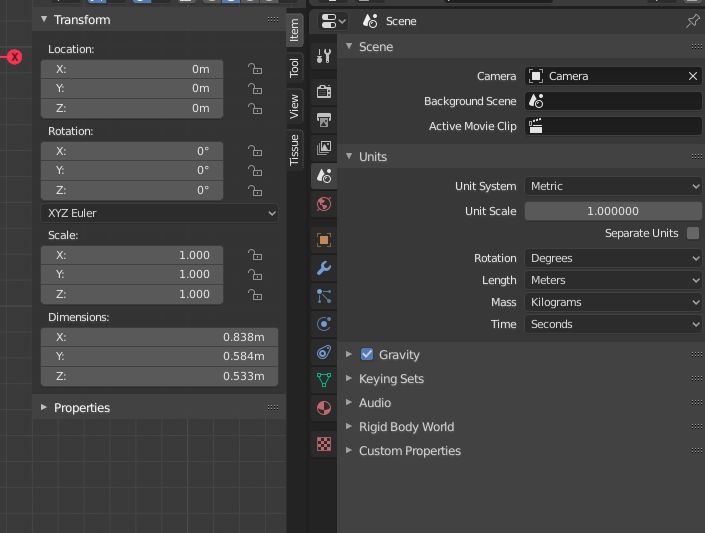This screenshot has width=705, height=533.
Task: Click the Dimensions X field
Action: click(159, 337)
